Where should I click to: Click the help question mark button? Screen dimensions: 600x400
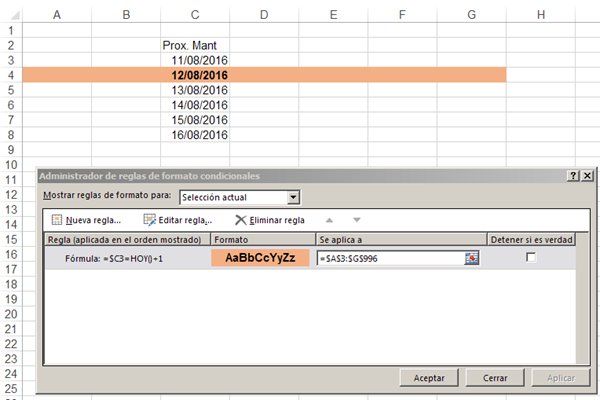tap(572, 176)
